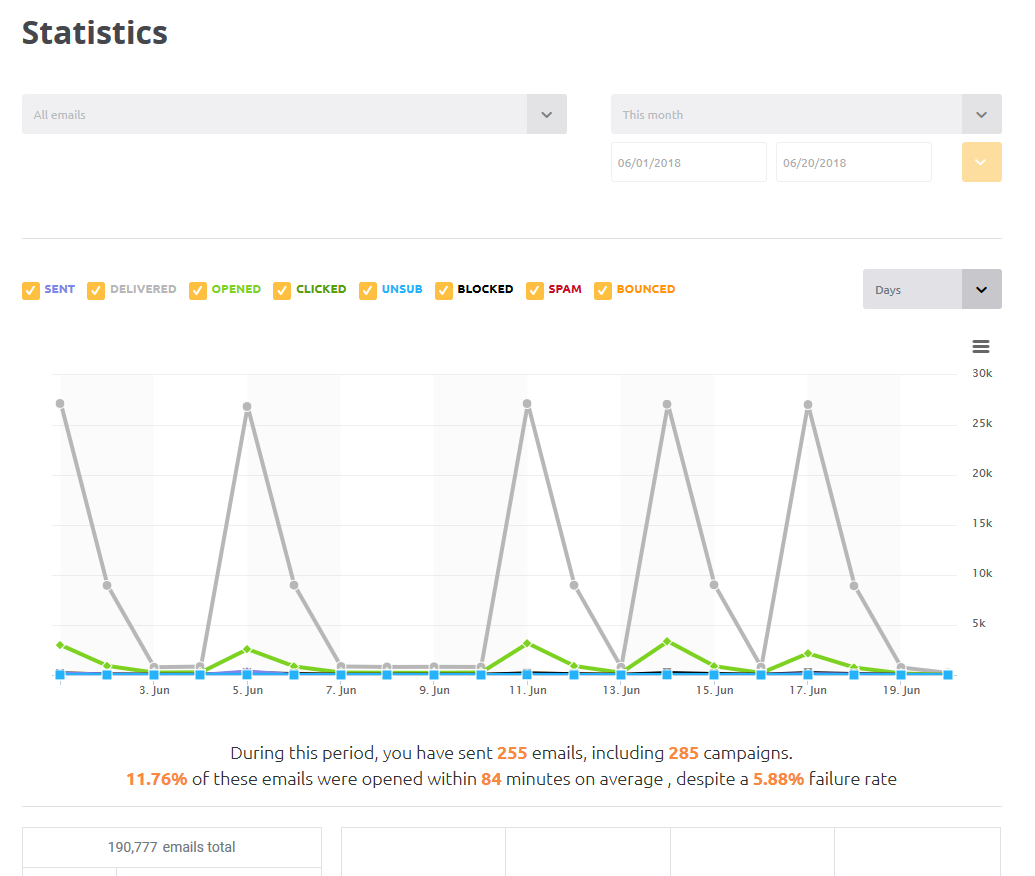Viewport: 1035px width, 876px height.
Task: Click the 11. Jun axis label
Action: [527, 690]
